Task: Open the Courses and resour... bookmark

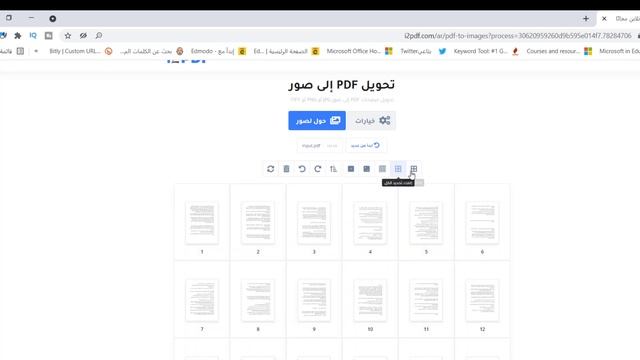Action: (x=559, y=51)
